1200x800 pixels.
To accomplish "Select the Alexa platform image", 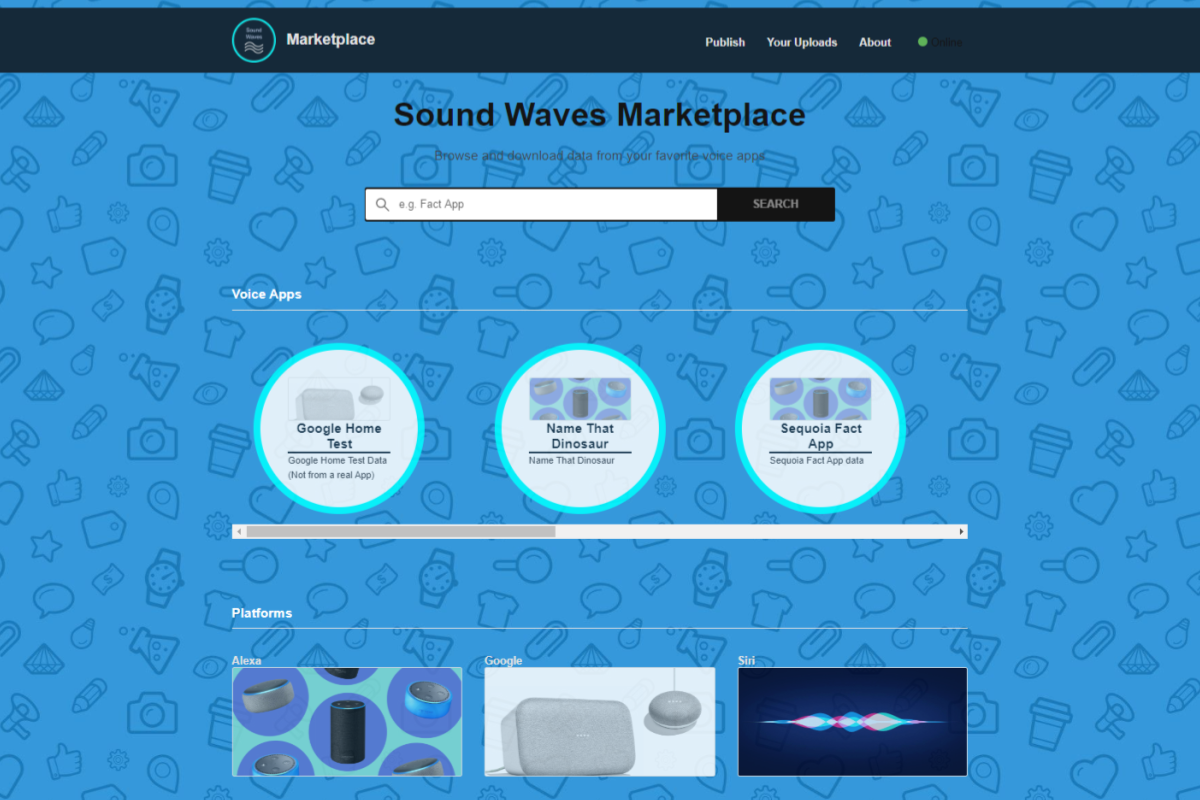I will point(347,722).
